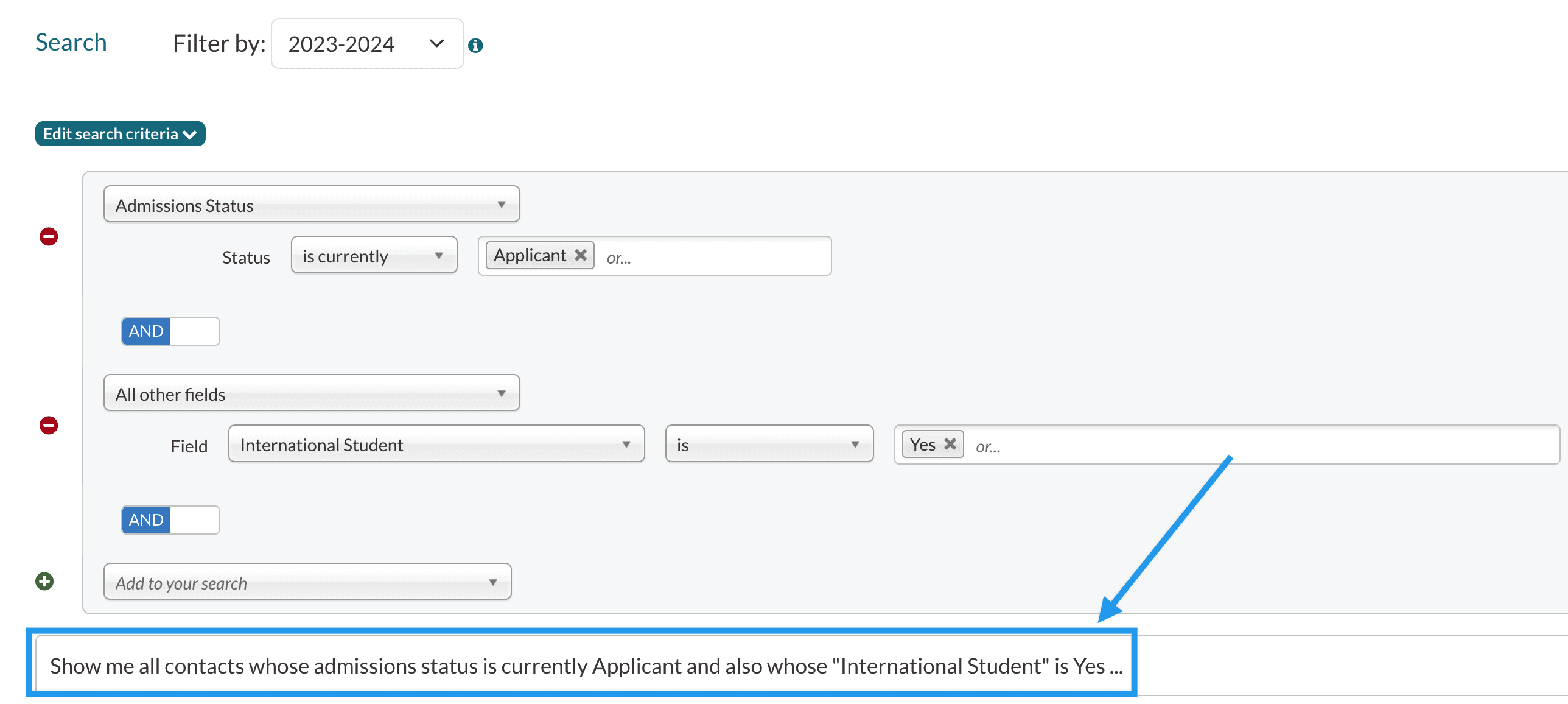Open the 'Add to your search' dropdown

point(307,582)
